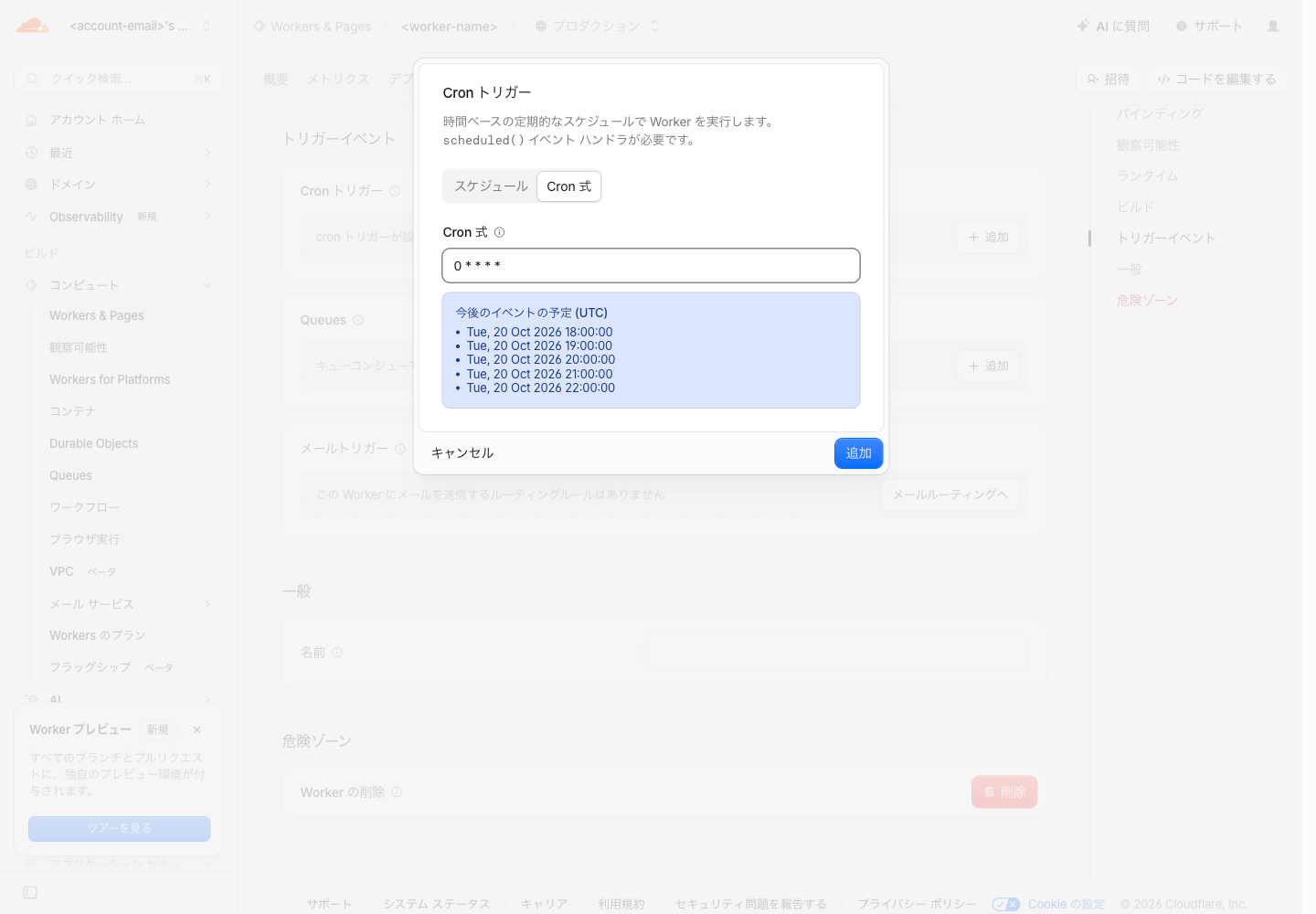The image size is (1316, 914).
Task: Click the info icon next to Worker の削除
Action: (397, 792)
